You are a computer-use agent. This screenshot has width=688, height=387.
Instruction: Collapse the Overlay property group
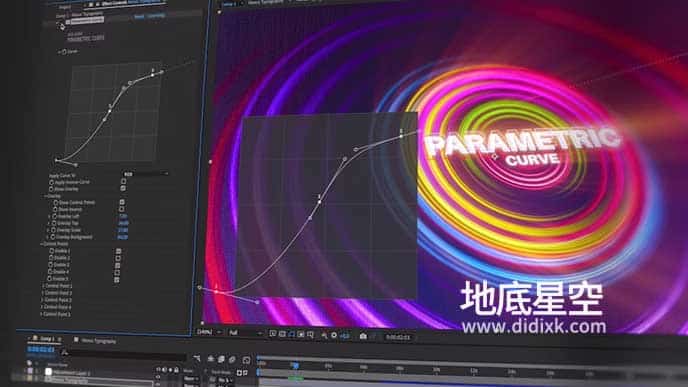pos(45,196)
